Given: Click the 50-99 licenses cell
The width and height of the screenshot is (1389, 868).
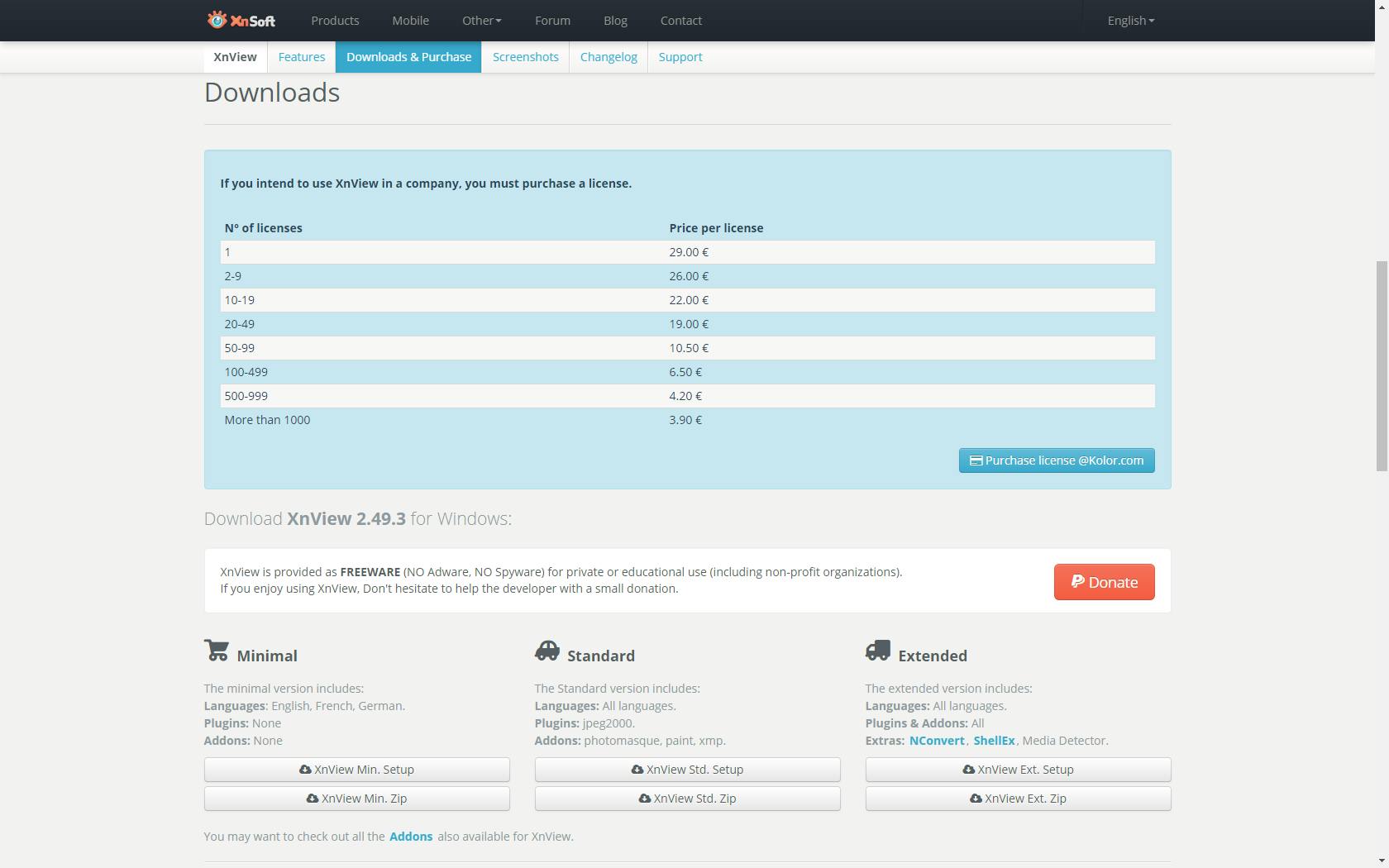Looking at the screenshot, I should (x=443, y=348).
